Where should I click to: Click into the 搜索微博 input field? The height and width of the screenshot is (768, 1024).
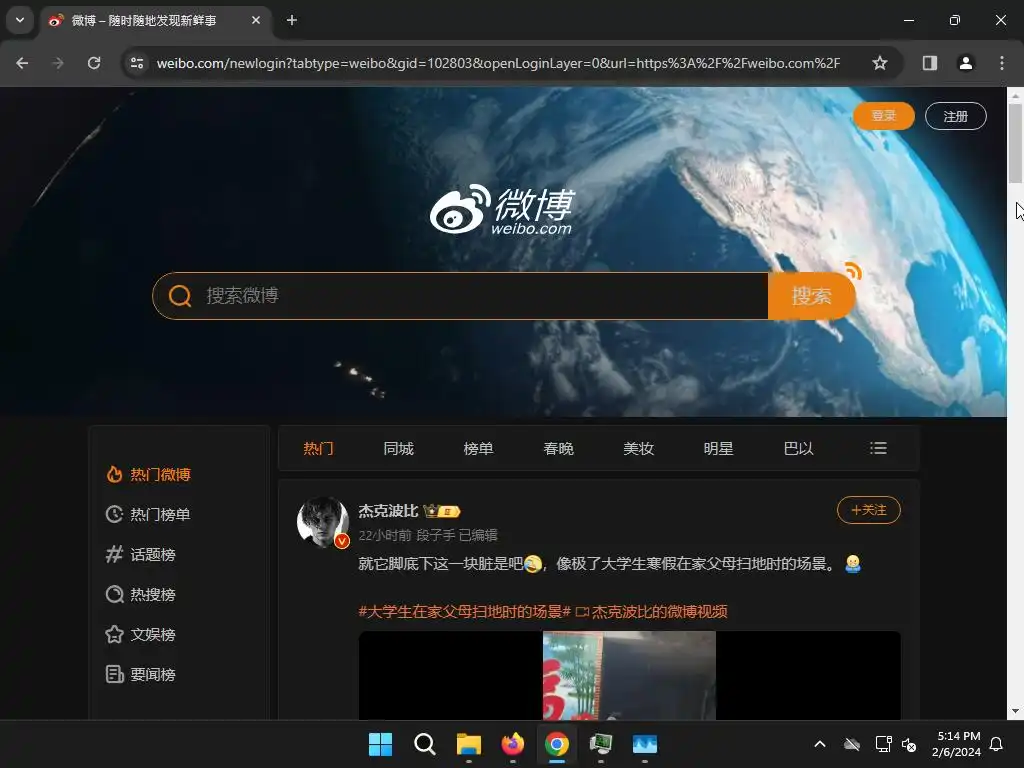(485, 296)
